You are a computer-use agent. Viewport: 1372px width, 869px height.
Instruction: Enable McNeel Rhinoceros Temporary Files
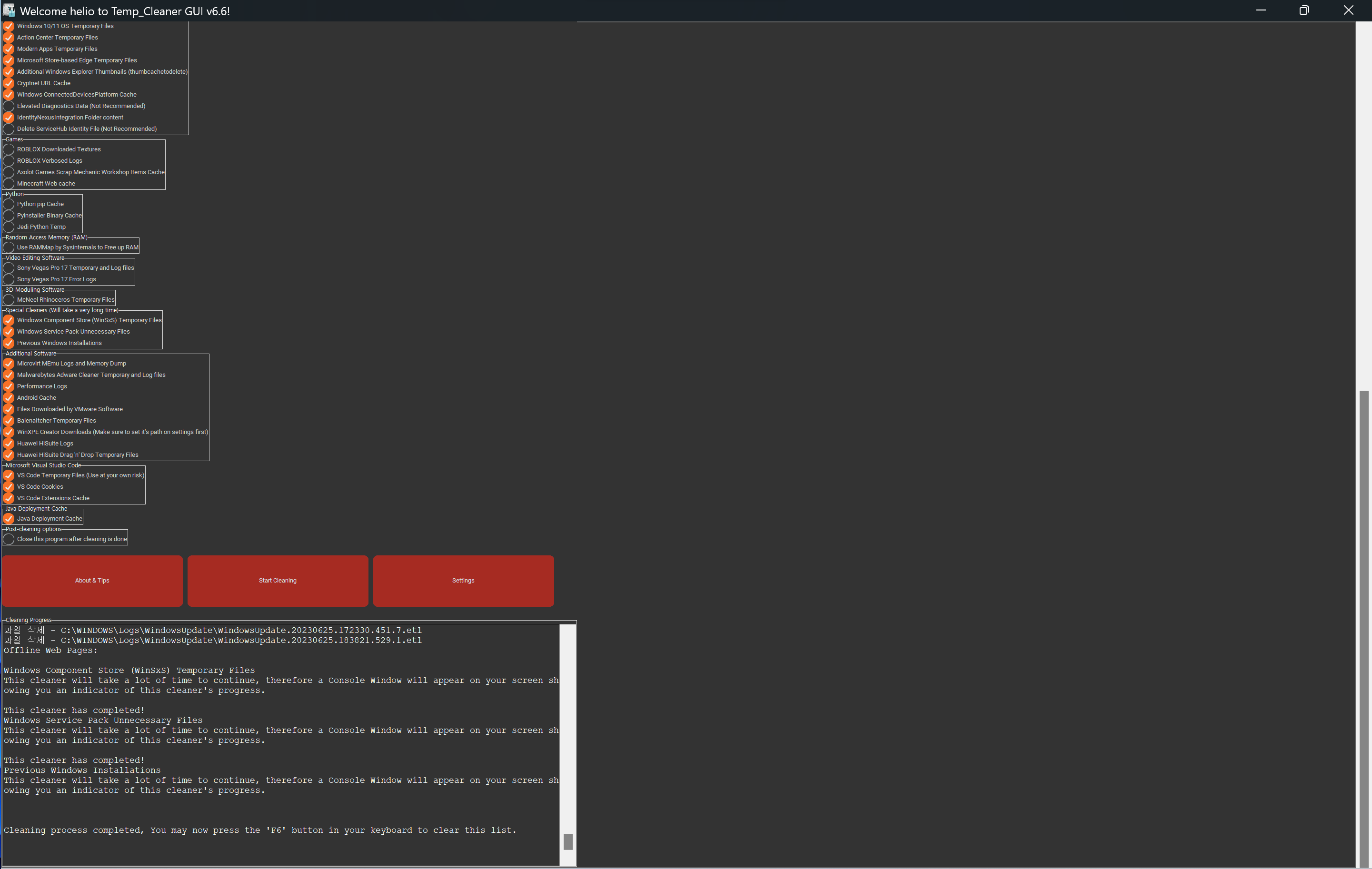pos(9,299)
